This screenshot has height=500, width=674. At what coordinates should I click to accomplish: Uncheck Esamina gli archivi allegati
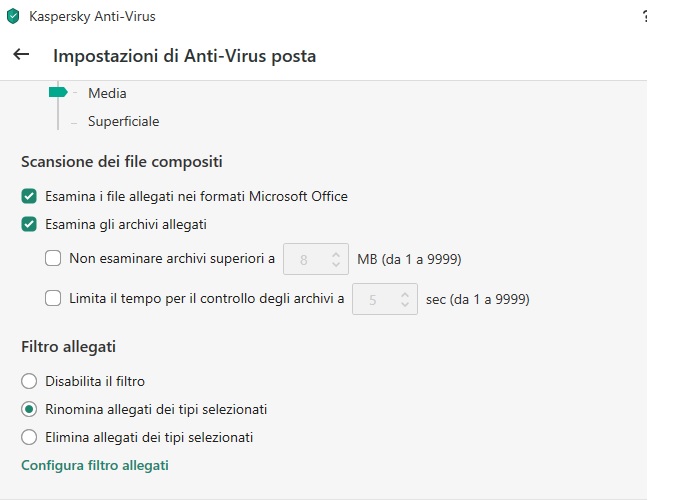tap(29, 224)
